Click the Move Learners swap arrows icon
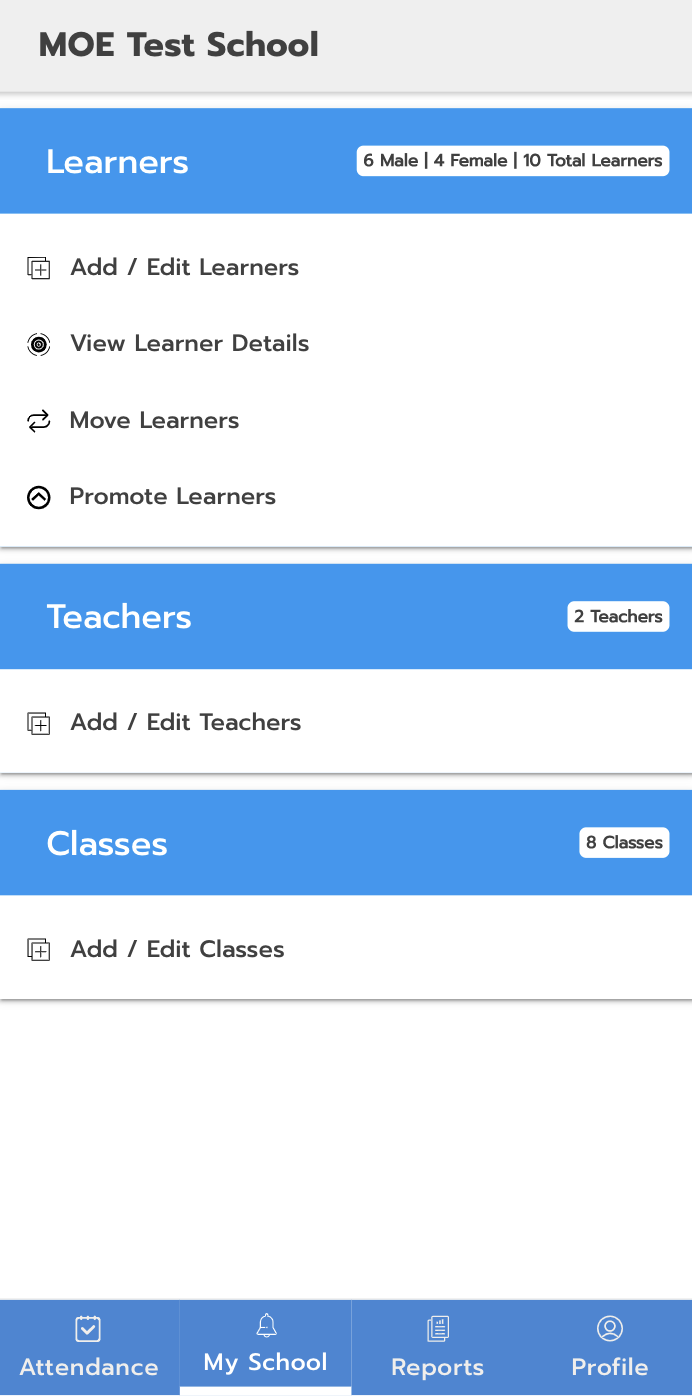692x1396 pixels. pyautogui.click(x=38, y=421)
